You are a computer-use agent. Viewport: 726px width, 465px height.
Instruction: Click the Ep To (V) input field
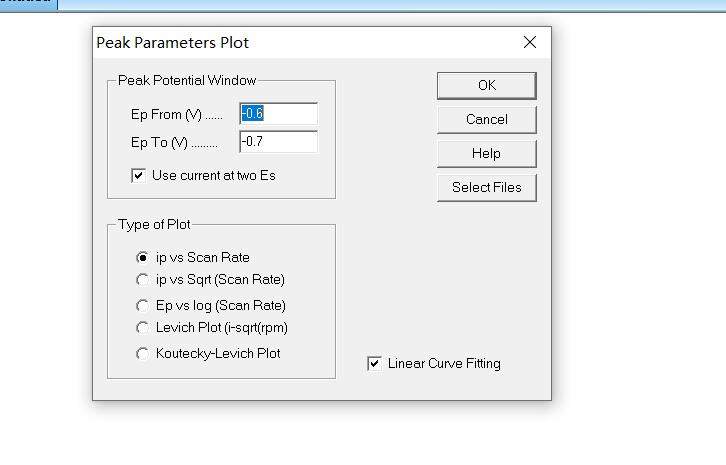click(278, 142)
